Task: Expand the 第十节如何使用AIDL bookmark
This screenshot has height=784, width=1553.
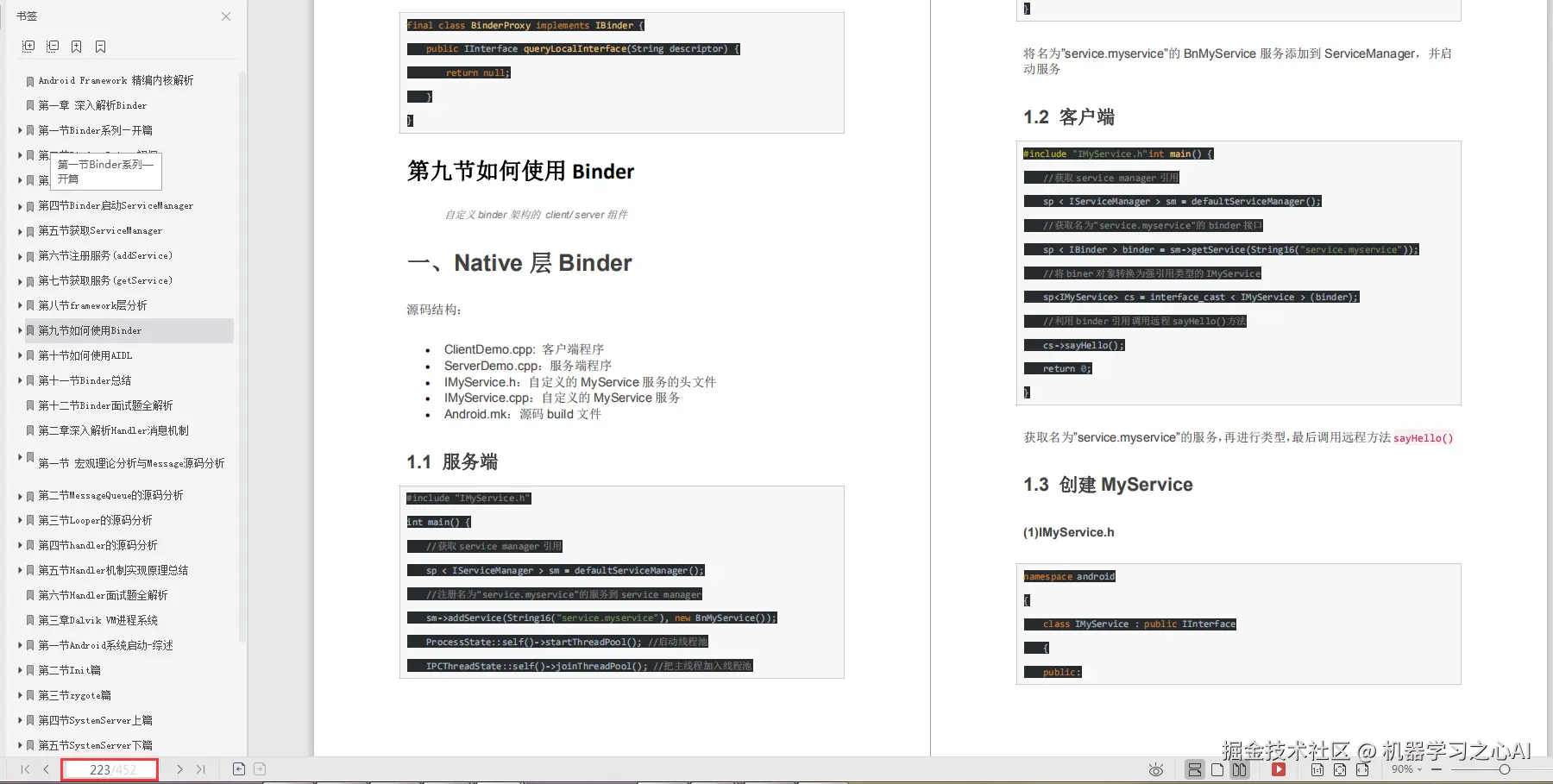Action: tap(20, 355)
